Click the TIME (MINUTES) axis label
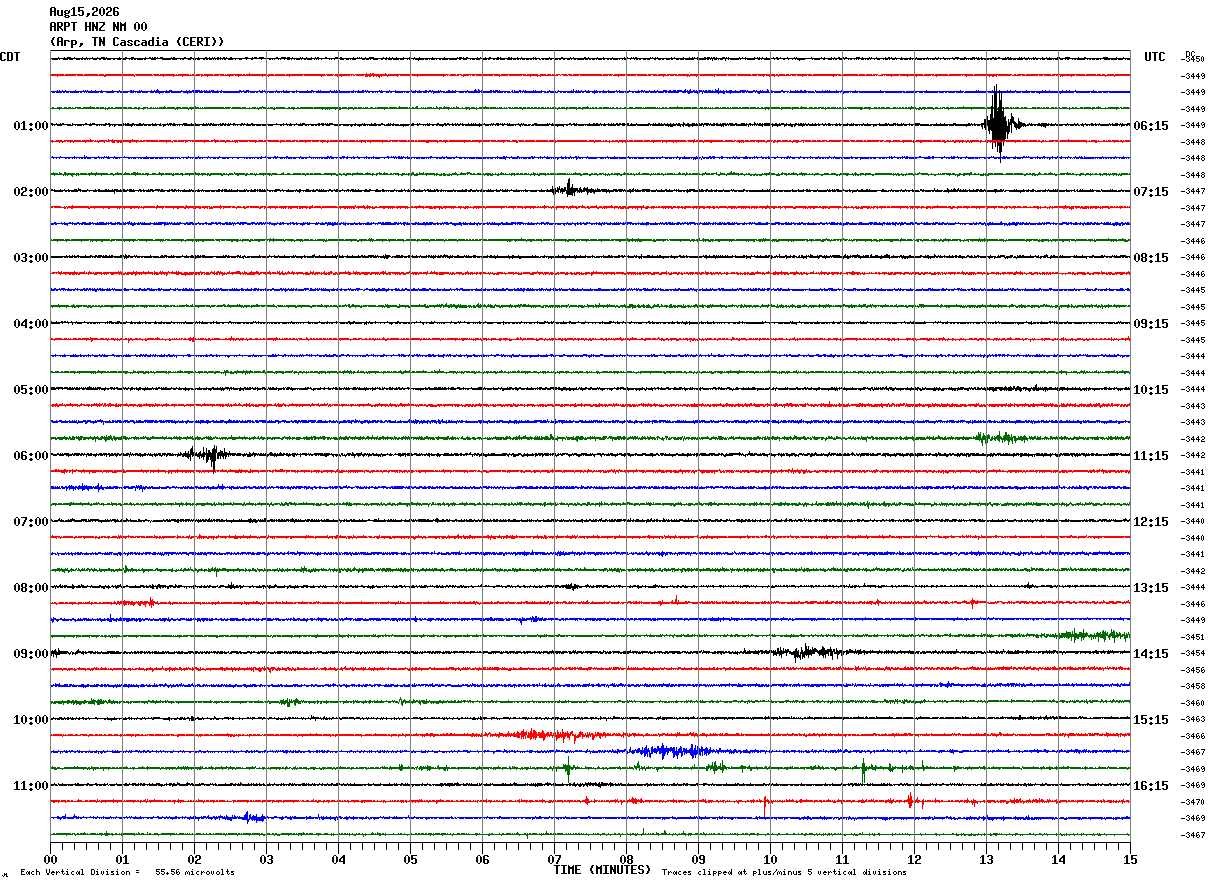This screenshot has height=886, width=1210. [x=602, y=870]
